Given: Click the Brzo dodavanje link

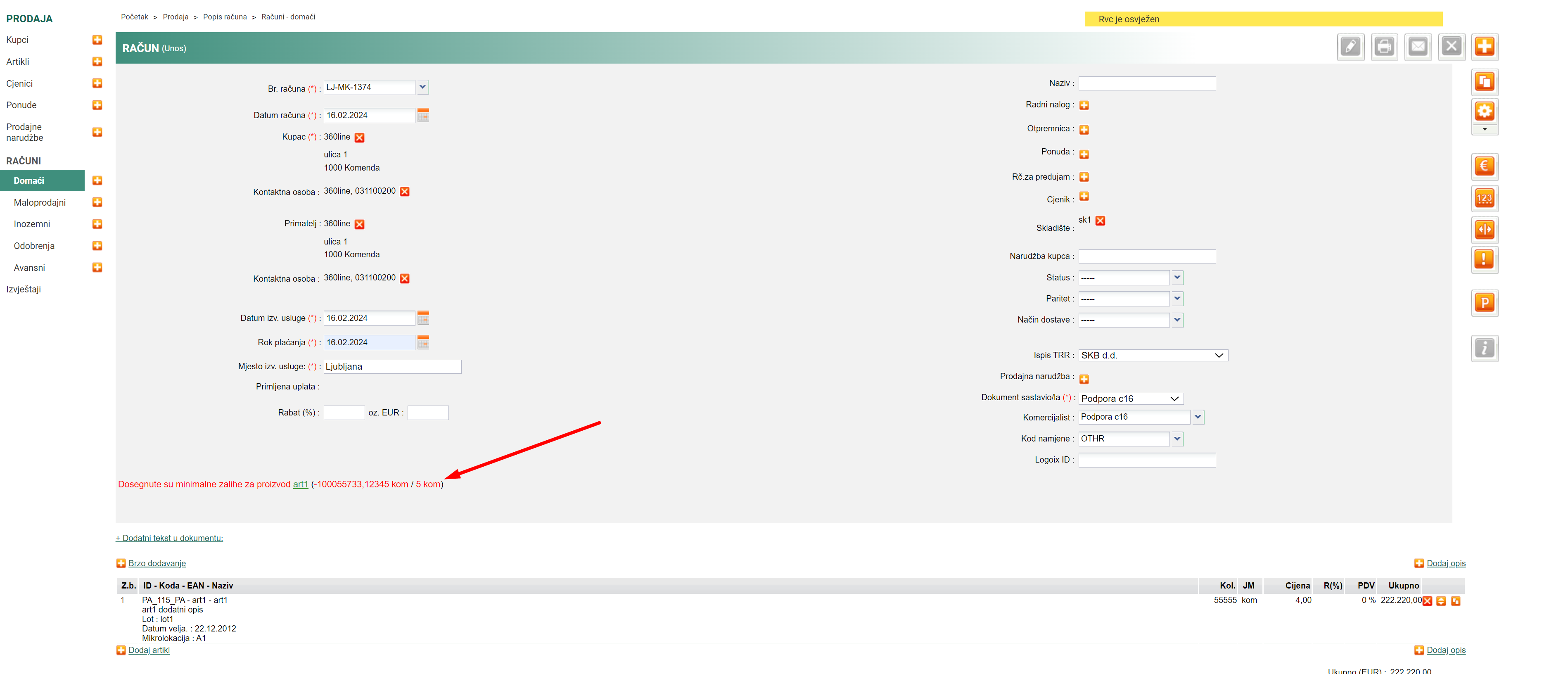Looking at the screenshot, I should [x=157, y=563].
